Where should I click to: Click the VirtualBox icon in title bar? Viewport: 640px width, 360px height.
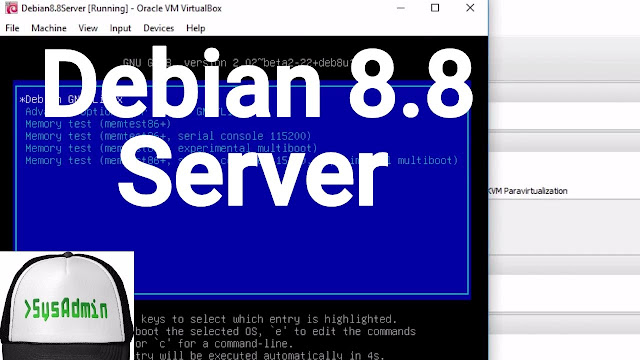[x=11, y=8]
